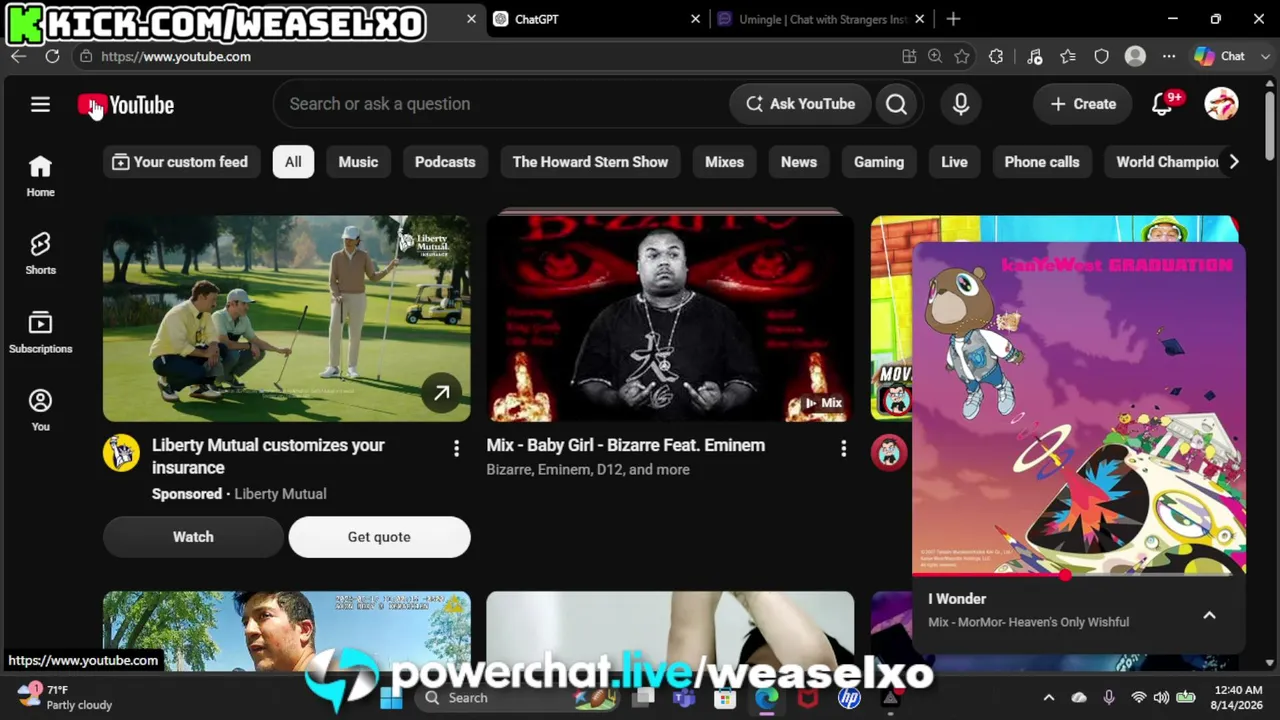Click the browser address bar URL
Viewport: 1280px width, 720px height.
(176, 57)
